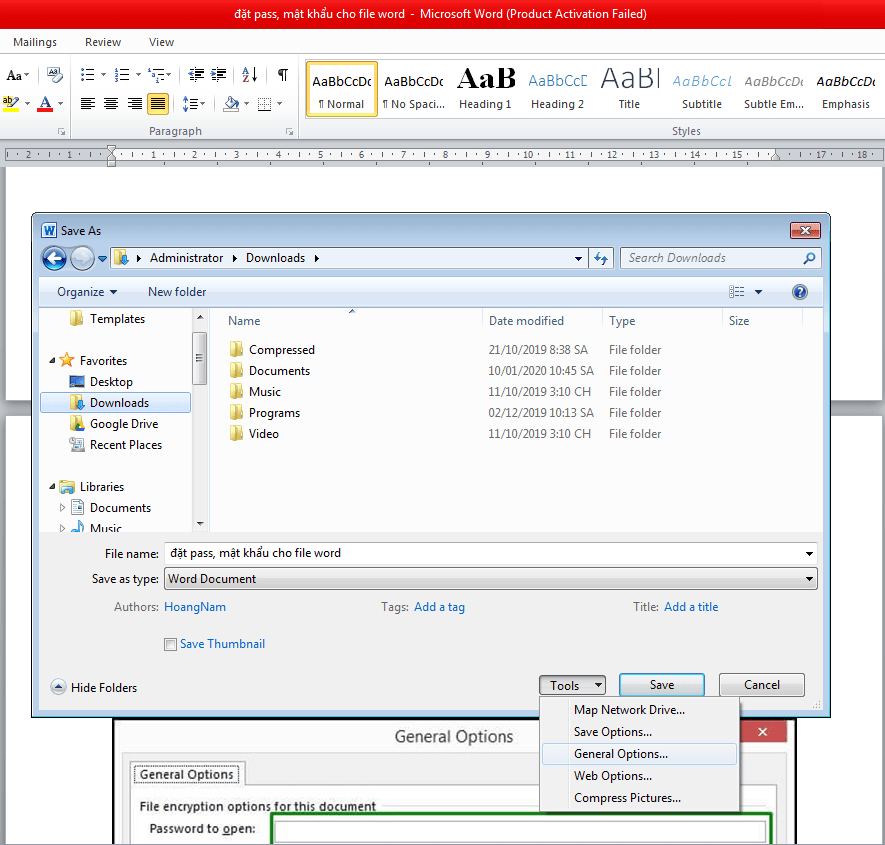Viewport: 885px width, 845px height.
Task: Click the Add a tag link
Action: tap(439, 607)
